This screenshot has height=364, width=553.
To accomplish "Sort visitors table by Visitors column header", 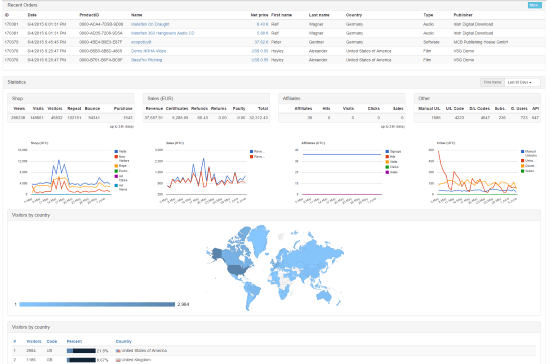I will [x=34, y=341].
